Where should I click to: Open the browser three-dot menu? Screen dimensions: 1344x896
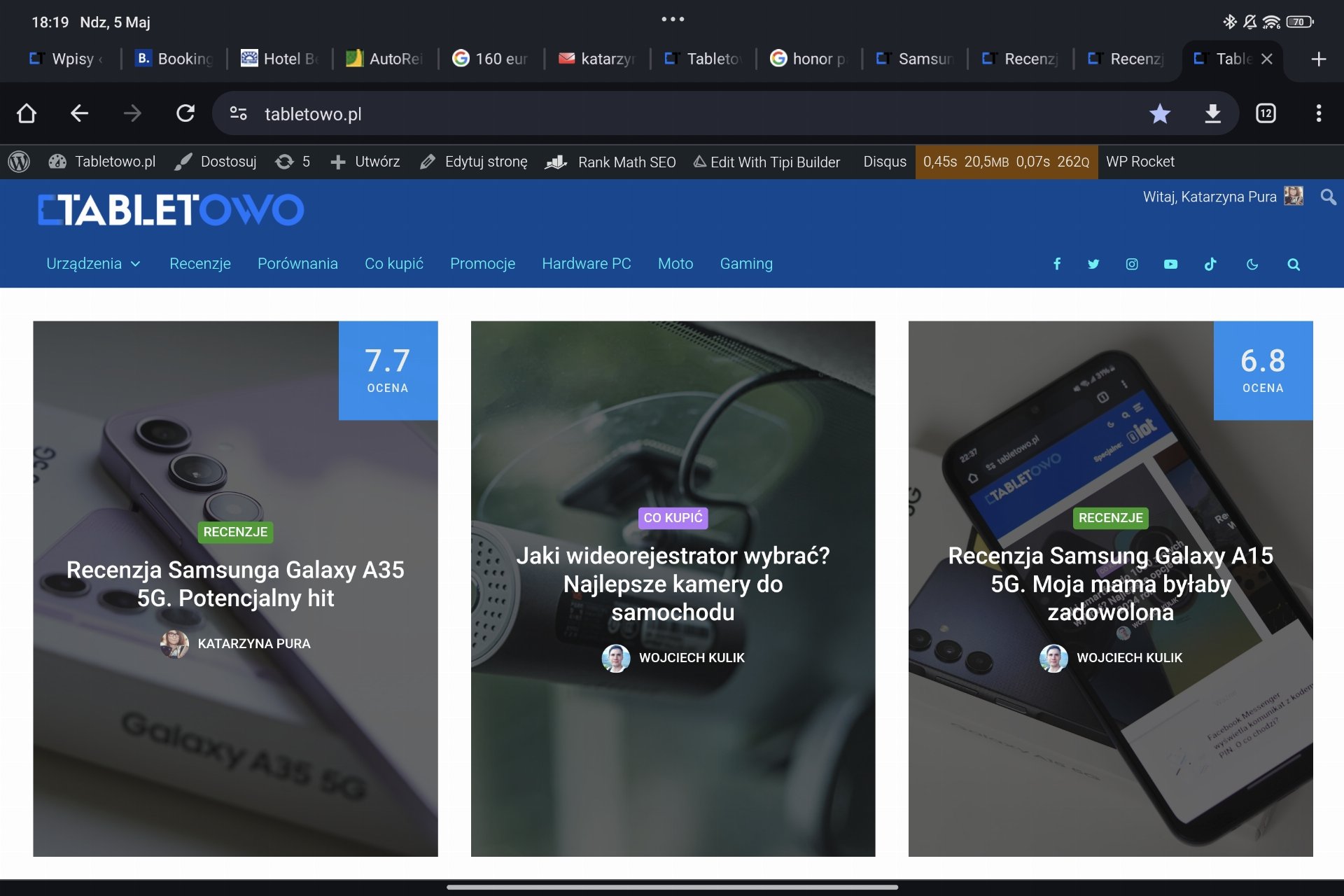click(x=1319, y=113)
